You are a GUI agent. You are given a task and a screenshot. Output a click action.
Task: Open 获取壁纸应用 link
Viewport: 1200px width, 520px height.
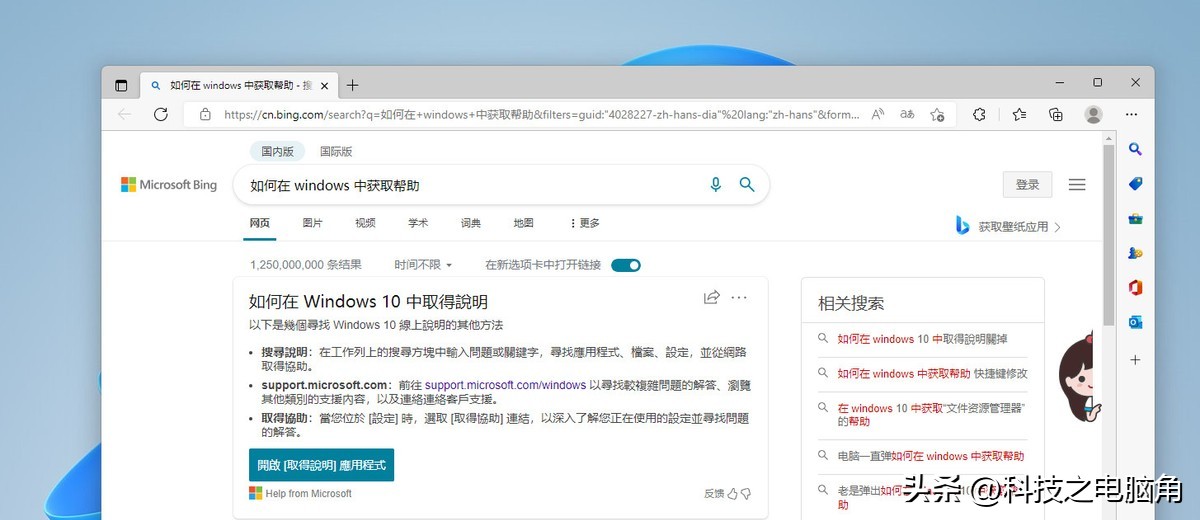click(1007, 226)
